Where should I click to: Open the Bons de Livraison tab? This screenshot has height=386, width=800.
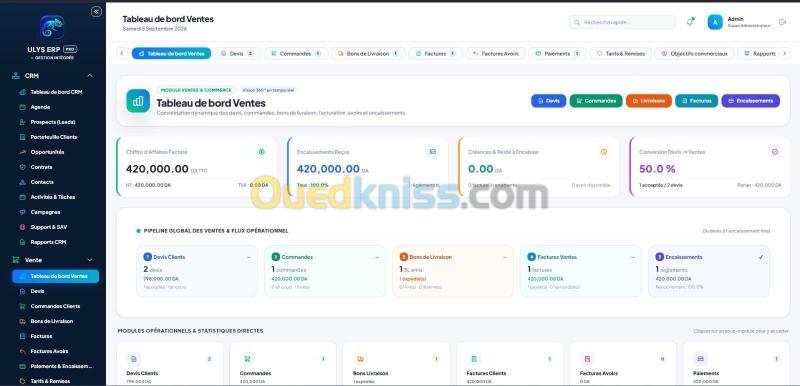tap(368, 53)
